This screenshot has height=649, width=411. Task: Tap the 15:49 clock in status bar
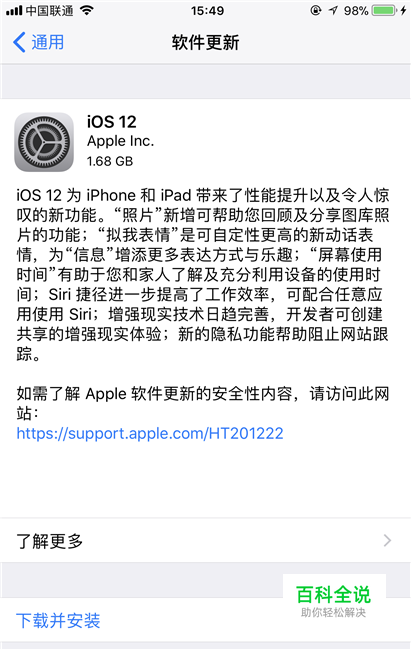coord(207,10)
